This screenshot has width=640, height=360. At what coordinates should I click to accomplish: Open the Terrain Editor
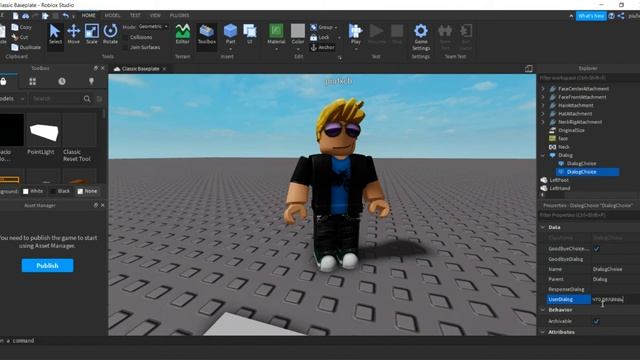point(182,34)
